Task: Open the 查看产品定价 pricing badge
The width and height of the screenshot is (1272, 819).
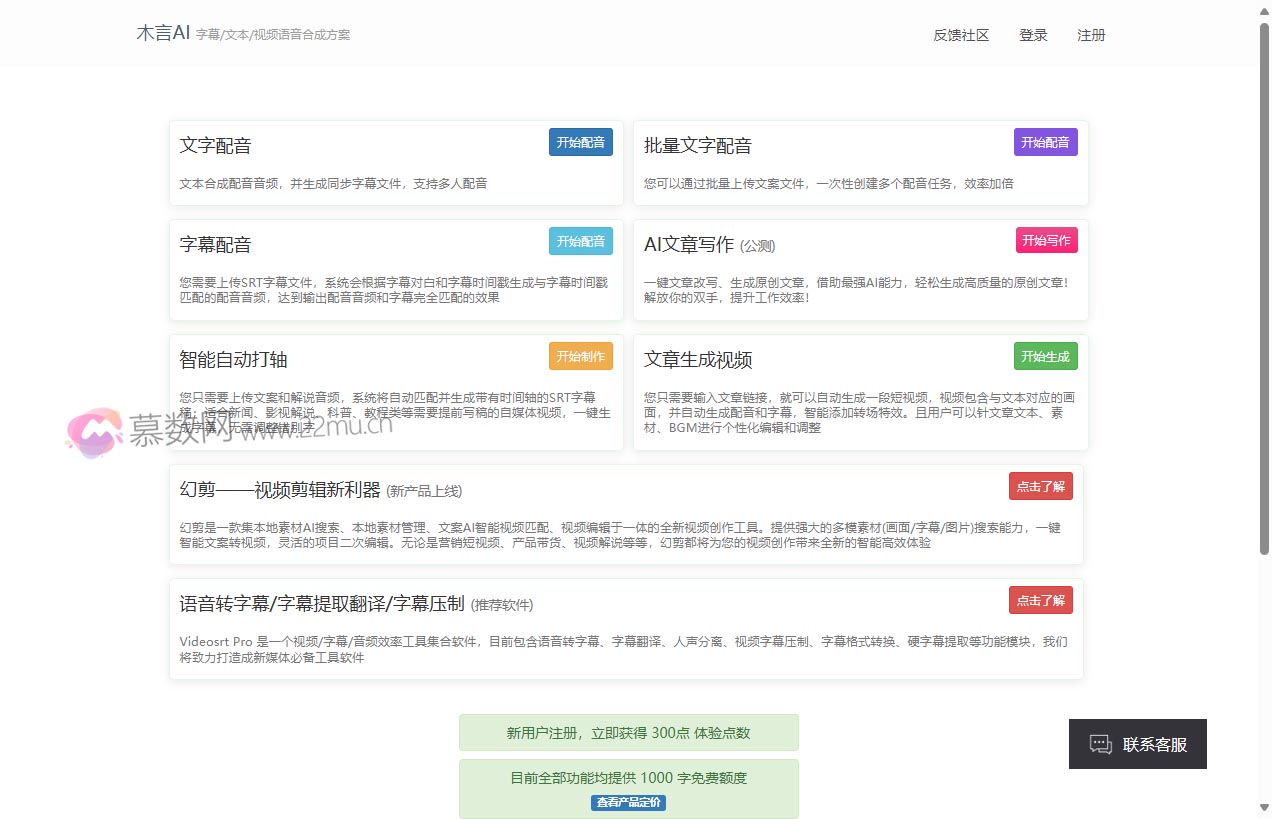Action: 628,802
